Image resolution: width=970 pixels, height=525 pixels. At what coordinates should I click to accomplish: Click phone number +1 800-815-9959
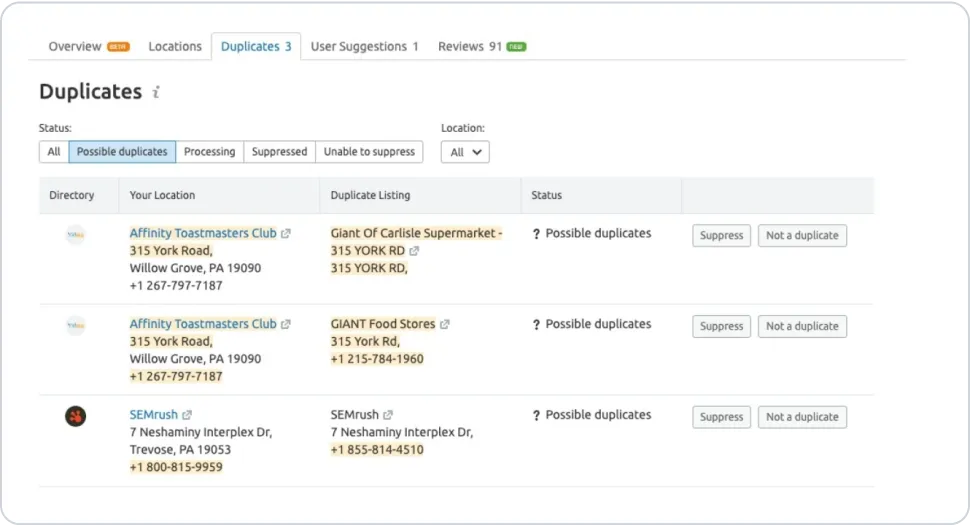point(176,467)
